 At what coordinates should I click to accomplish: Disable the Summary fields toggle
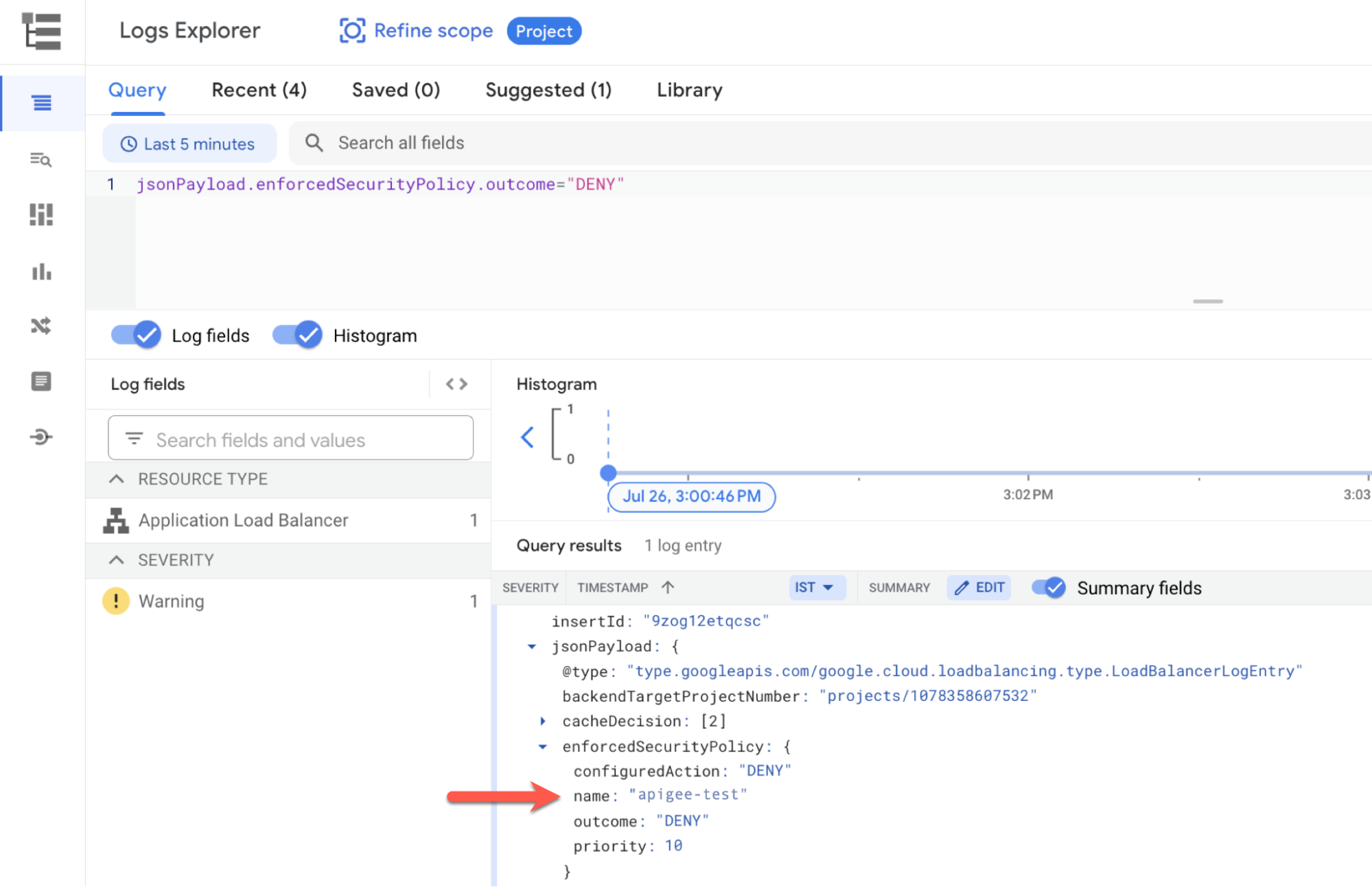[x=1048, y=588]
